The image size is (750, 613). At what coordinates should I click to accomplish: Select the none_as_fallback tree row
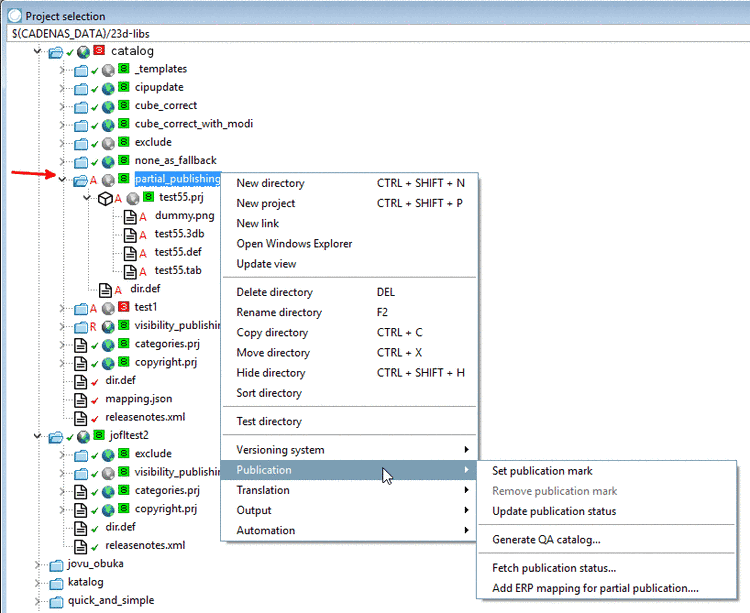[175, 161]
